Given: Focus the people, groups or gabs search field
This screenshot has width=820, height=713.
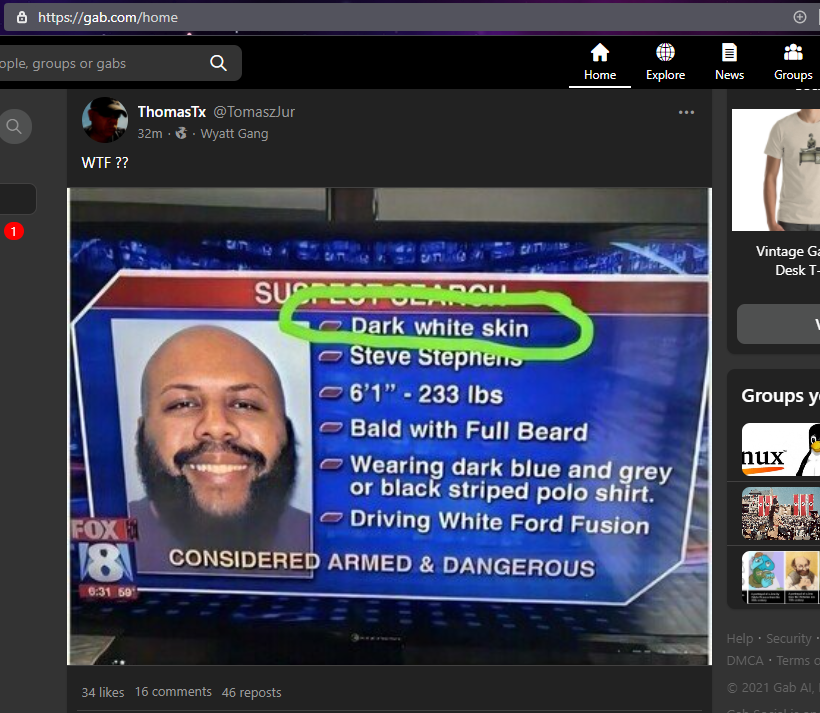Looking at the screenshot, I should (100, 64).
